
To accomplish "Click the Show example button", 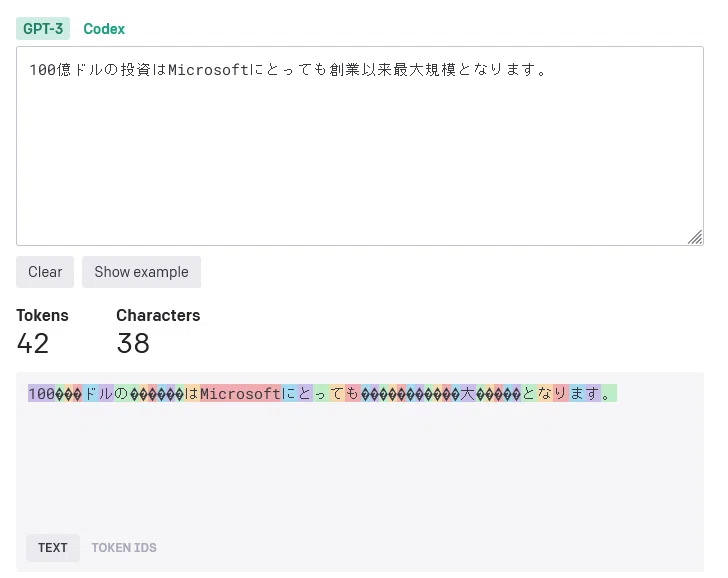I will [142, 272].
